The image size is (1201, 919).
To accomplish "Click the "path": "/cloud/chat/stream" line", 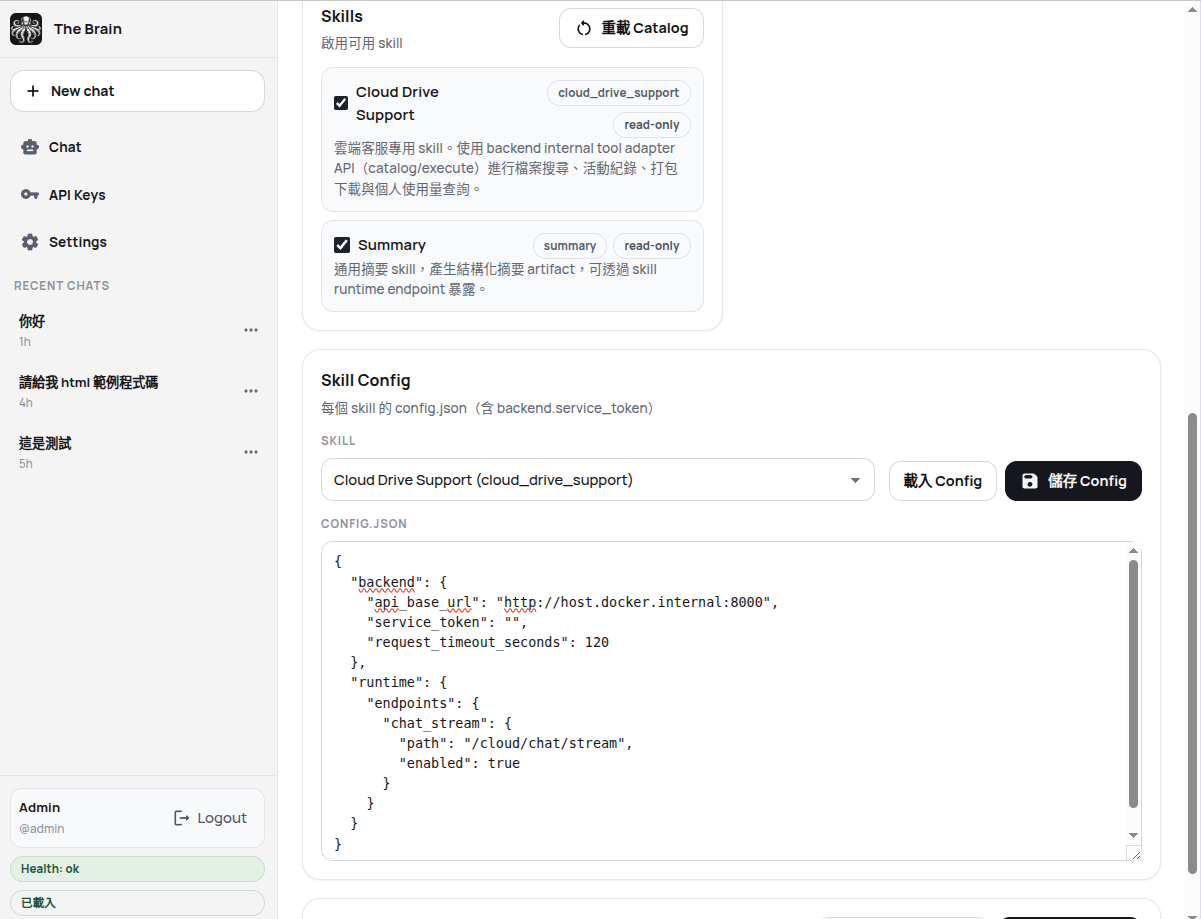I will click(x=516, y=743).
